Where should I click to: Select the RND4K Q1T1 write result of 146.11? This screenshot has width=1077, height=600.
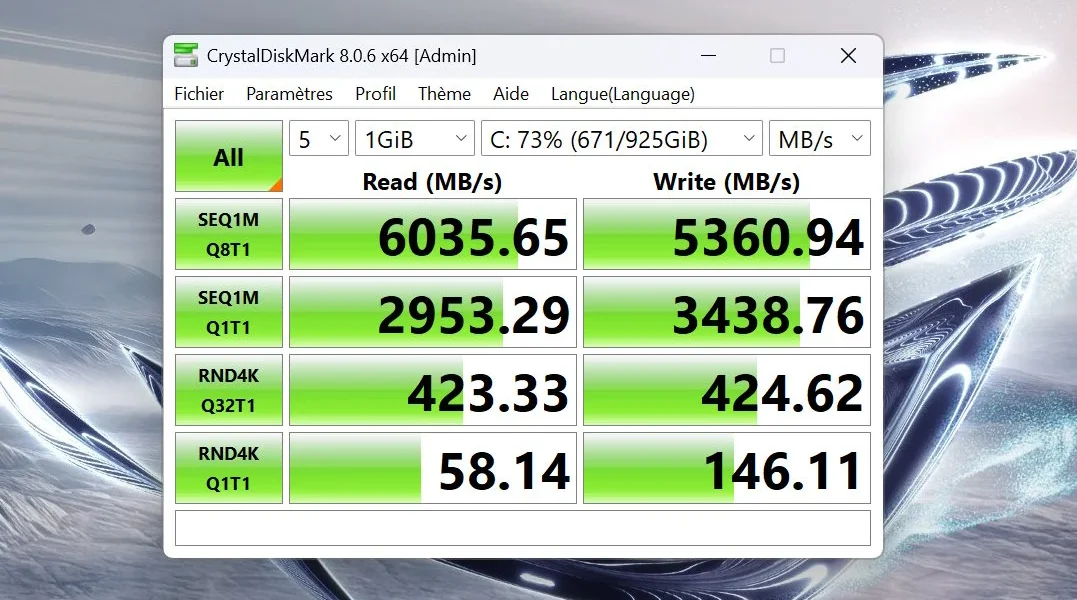pyautogui.click(x=726, y=467)
